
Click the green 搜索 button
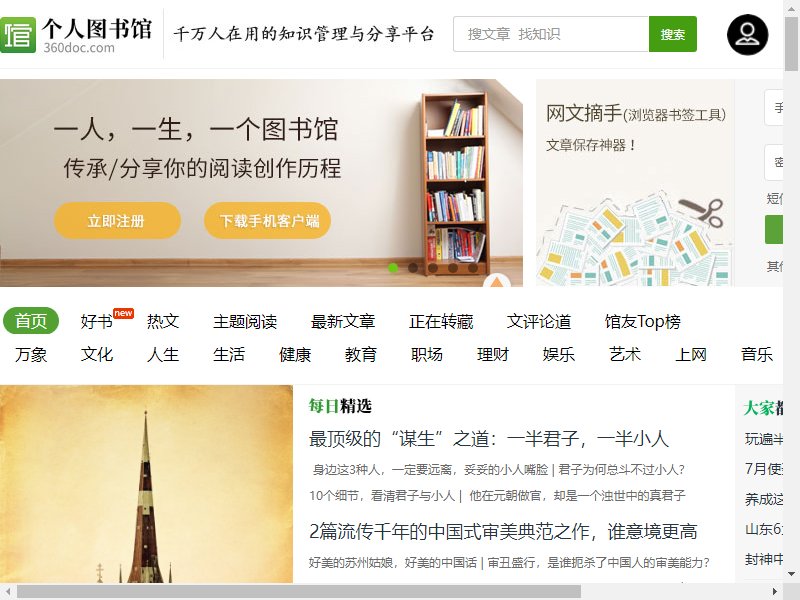pos(672,34)
